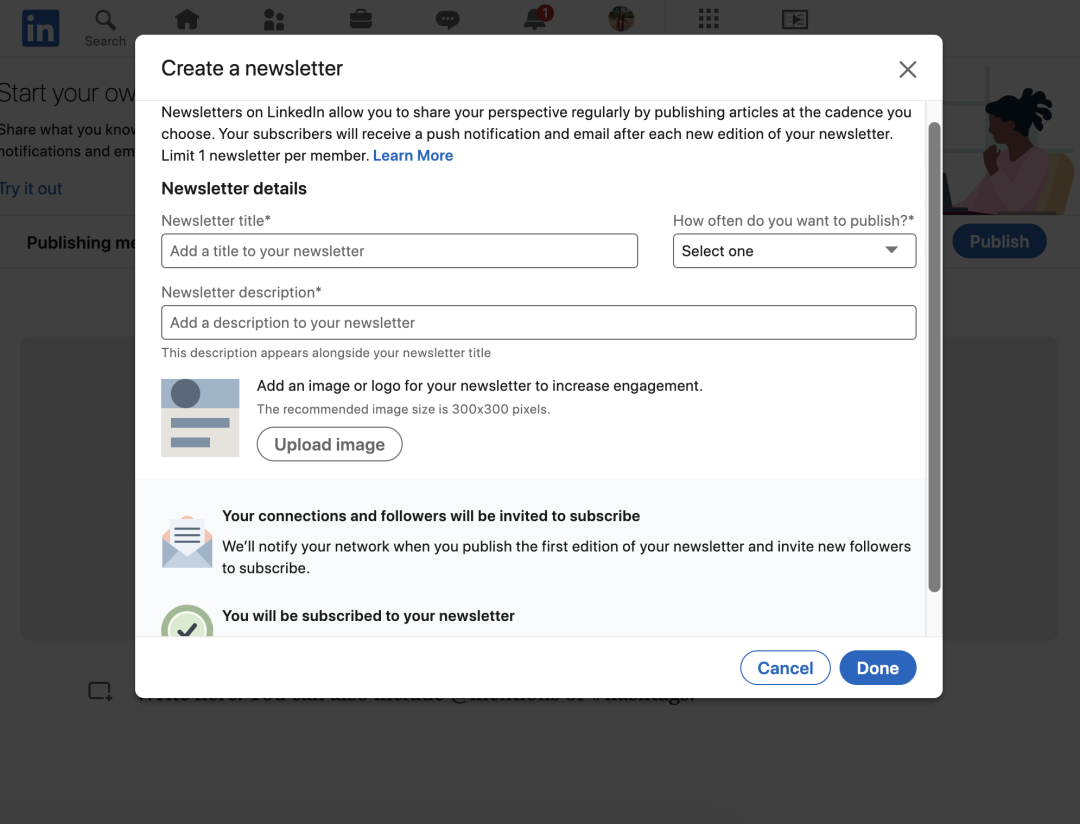This screenshot has width=1080, height=824.
Task: Open the My Network icon
Action: [x=273, y=19]
